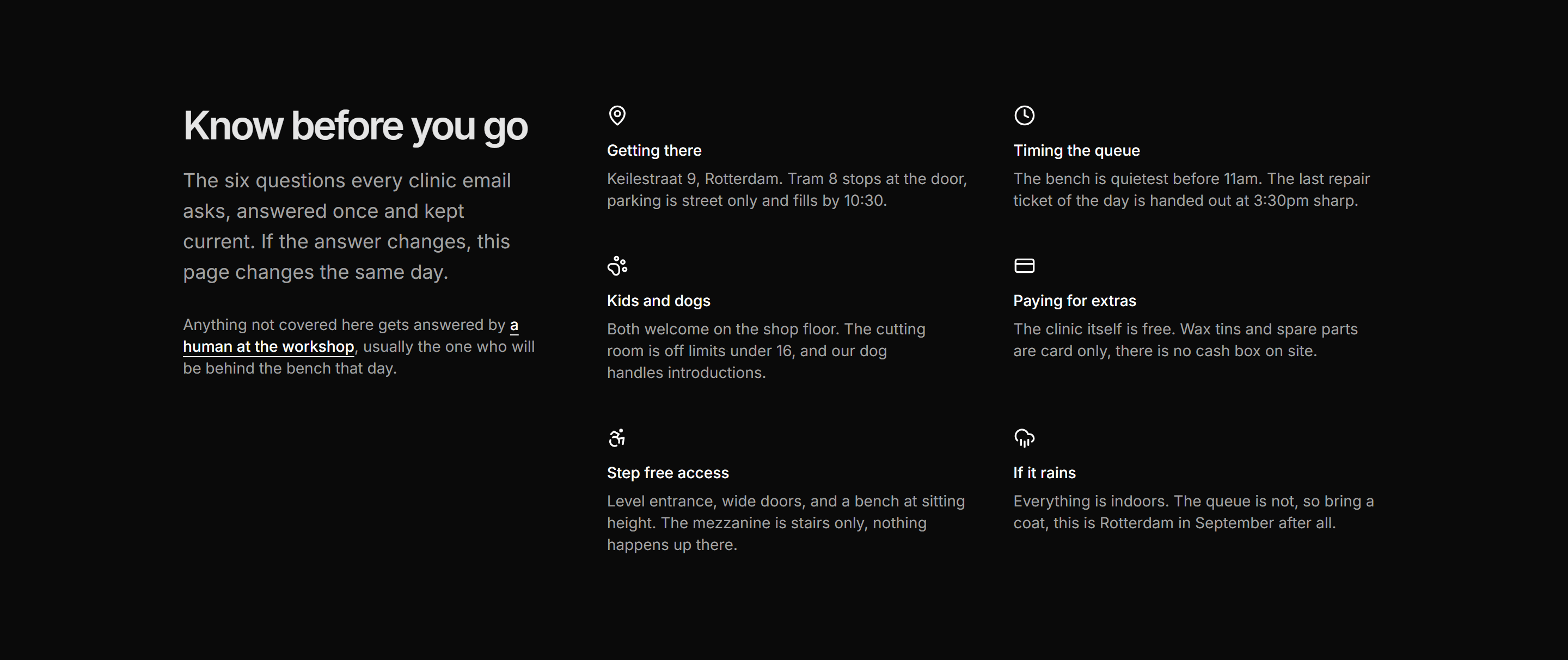The width and height of the screenshot is (1568, 660).
Task: Click the clock icon above Timing the queue
Action: (1025, 115)
